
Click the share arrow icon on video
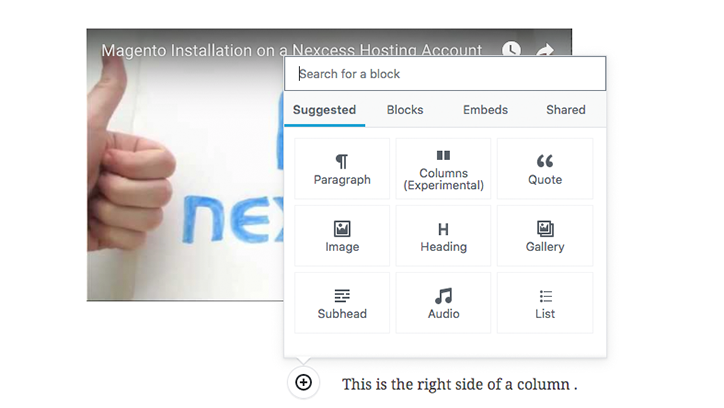(x=545, y=50)
